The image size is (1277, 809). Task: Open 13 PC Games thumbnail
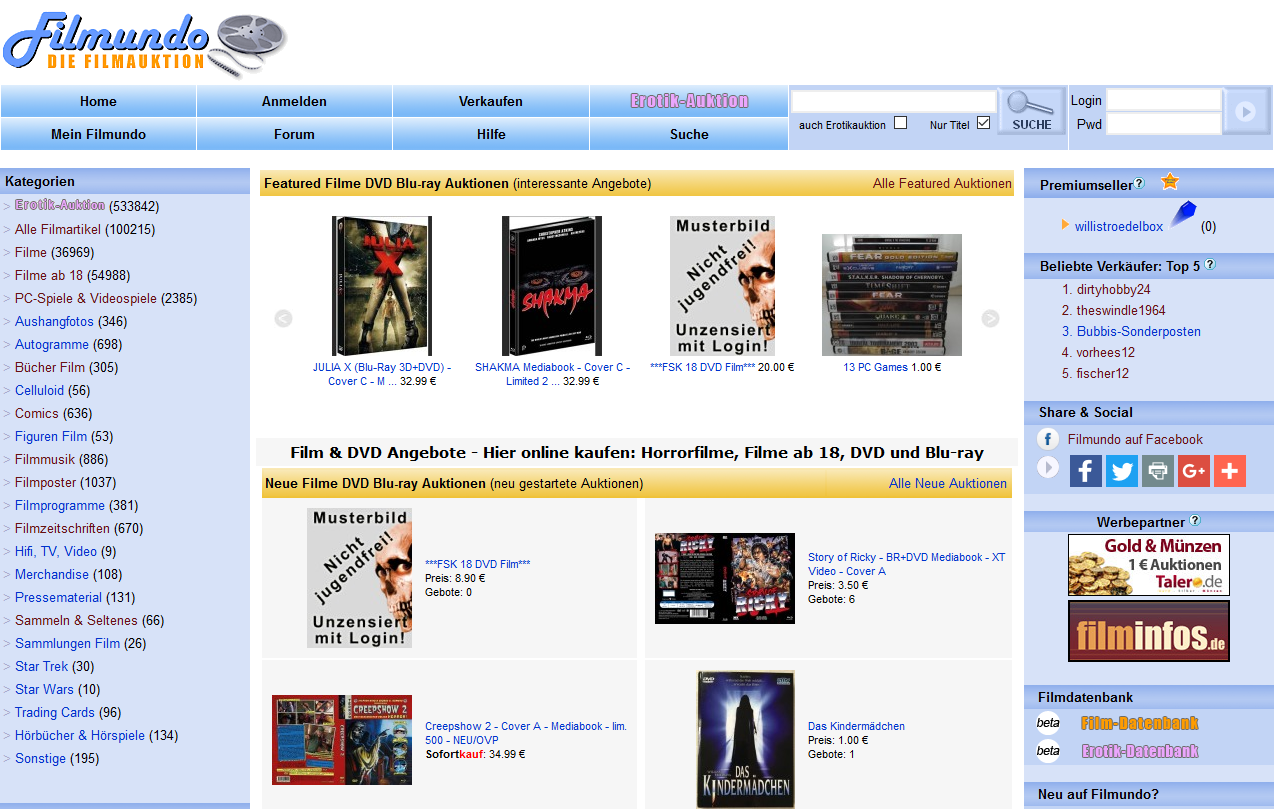892,295
